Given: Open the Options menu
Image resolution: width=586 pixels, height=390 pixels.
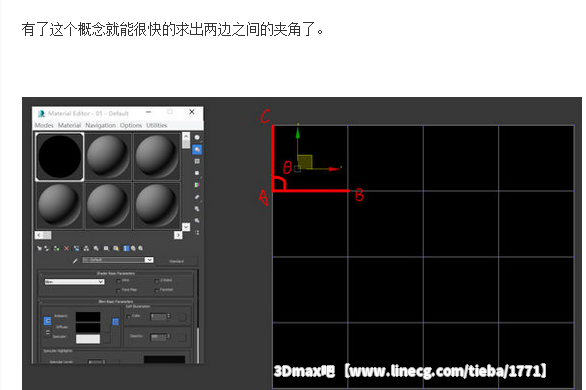Looking at the screenshot, I should (x=131, y=125).
